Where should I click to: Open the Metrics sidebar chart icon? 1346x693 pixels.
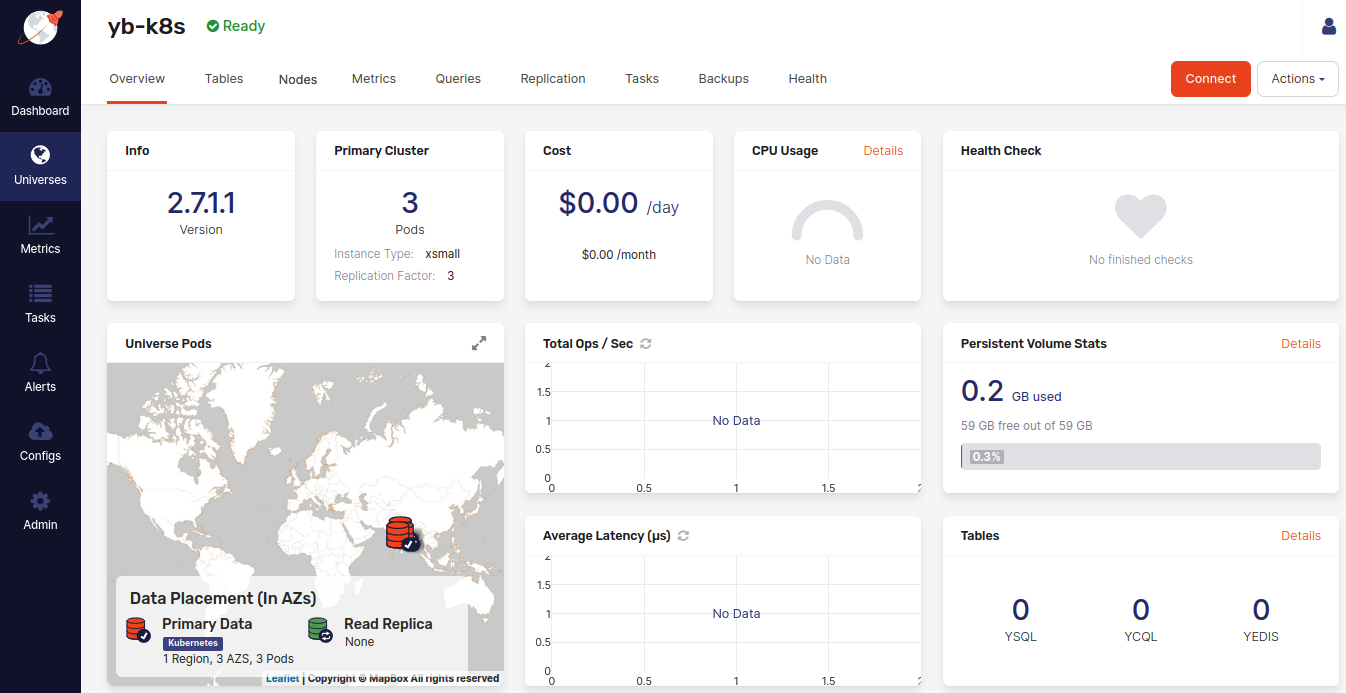pos(40,226)
